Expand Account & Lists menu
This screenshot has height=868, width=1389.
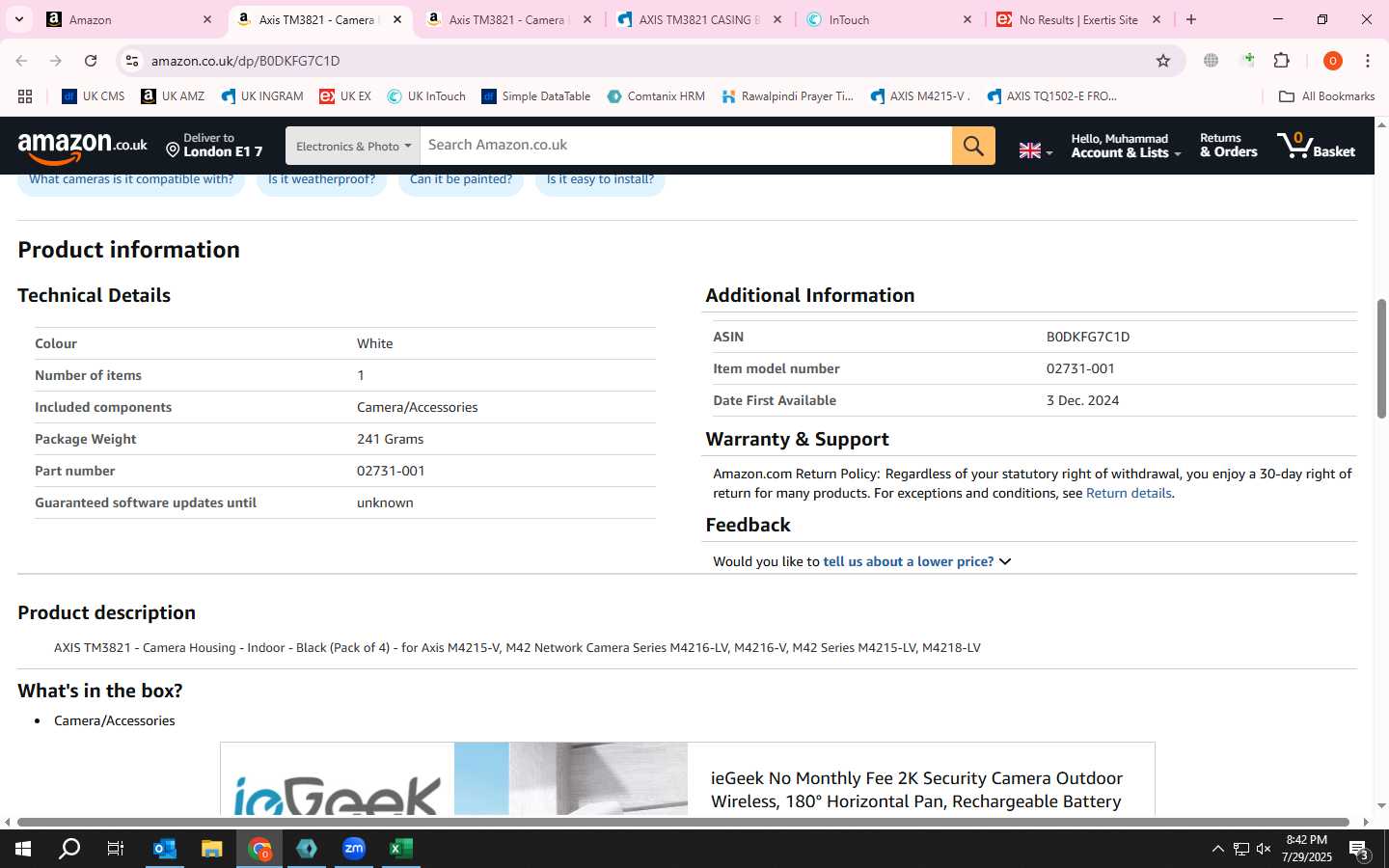[1125, 146]
